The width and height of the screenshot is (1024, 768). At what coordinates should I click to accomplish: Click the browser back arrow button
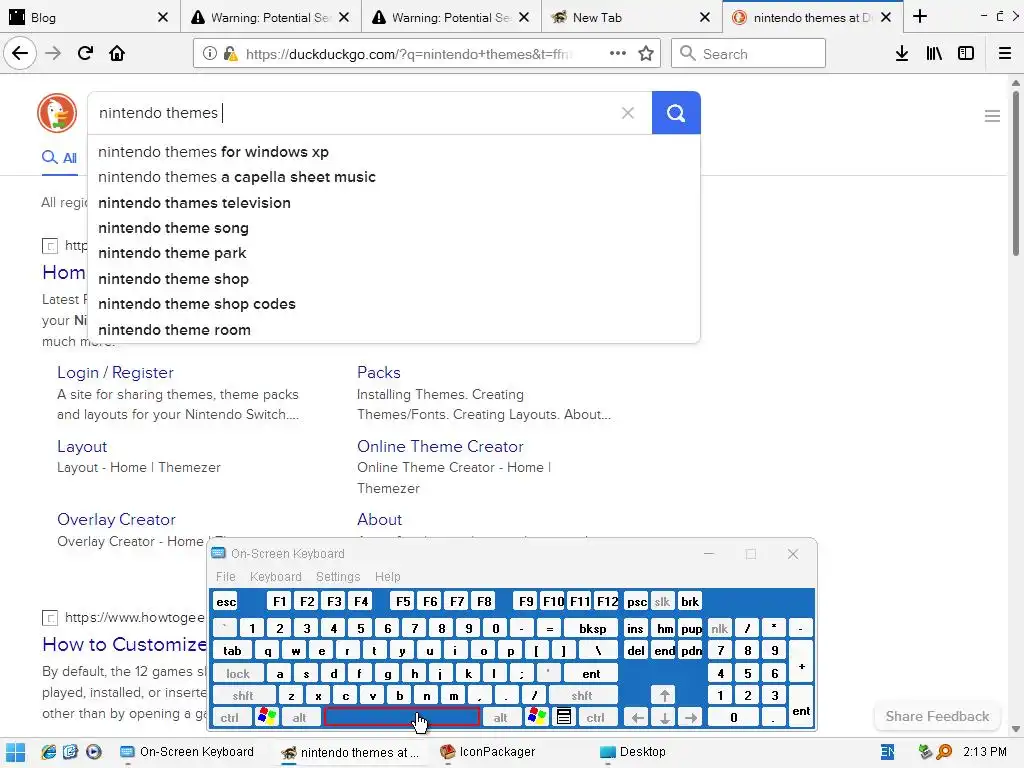coord(20,54)
